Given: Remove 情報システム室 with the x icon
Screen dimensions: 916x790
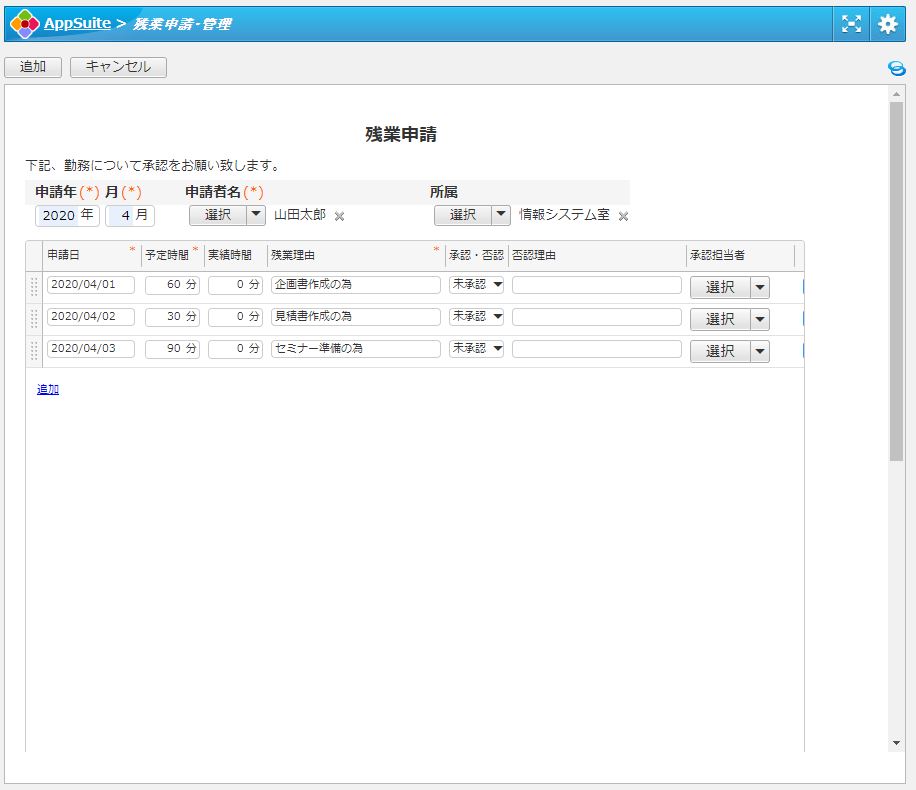Looking at the screenshot, I should point(623,216).
